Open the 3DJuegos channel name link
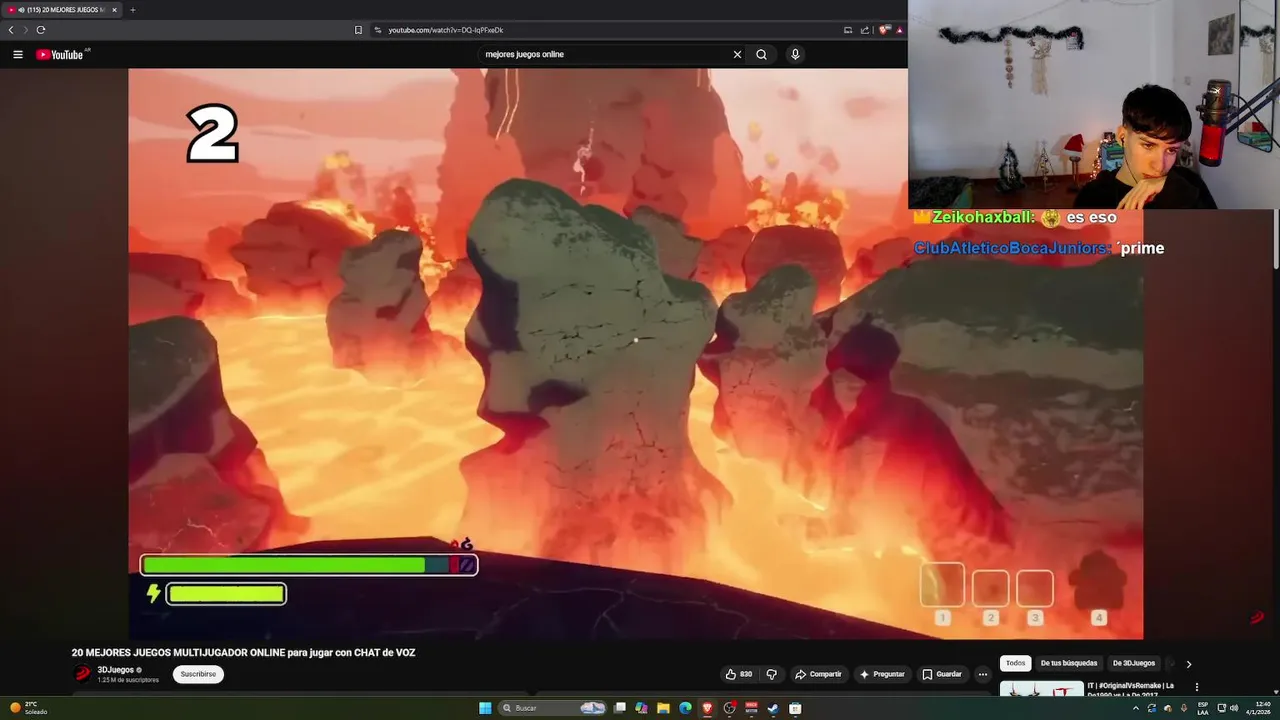 point(115,670)
